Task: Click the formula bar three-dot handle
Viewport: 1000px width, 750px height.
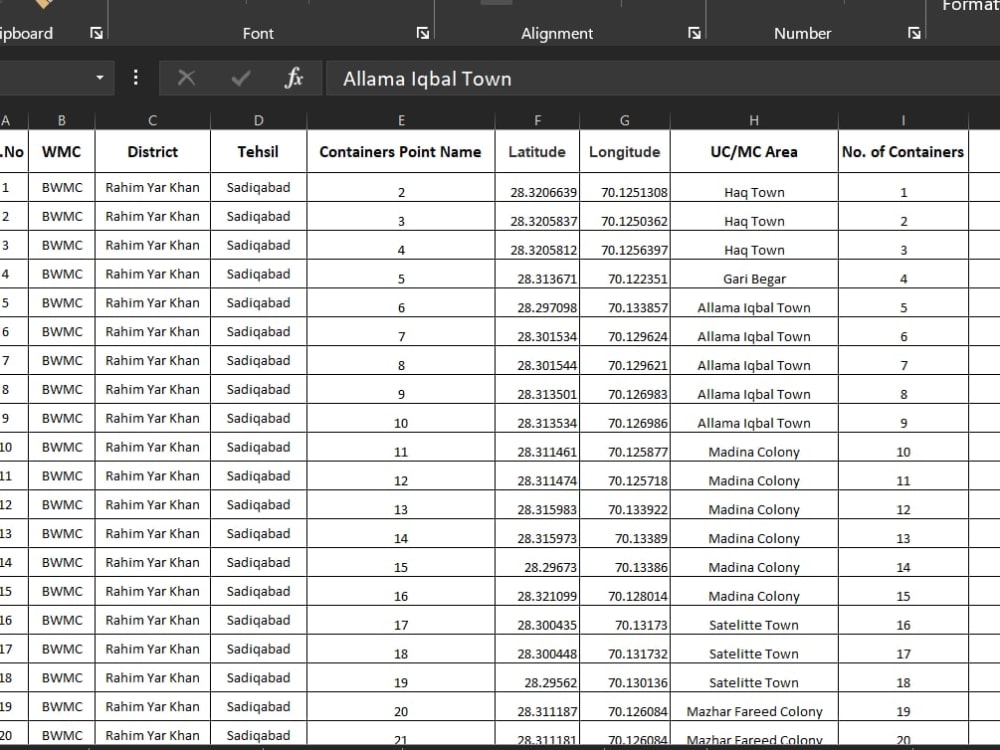Action: 136,78
